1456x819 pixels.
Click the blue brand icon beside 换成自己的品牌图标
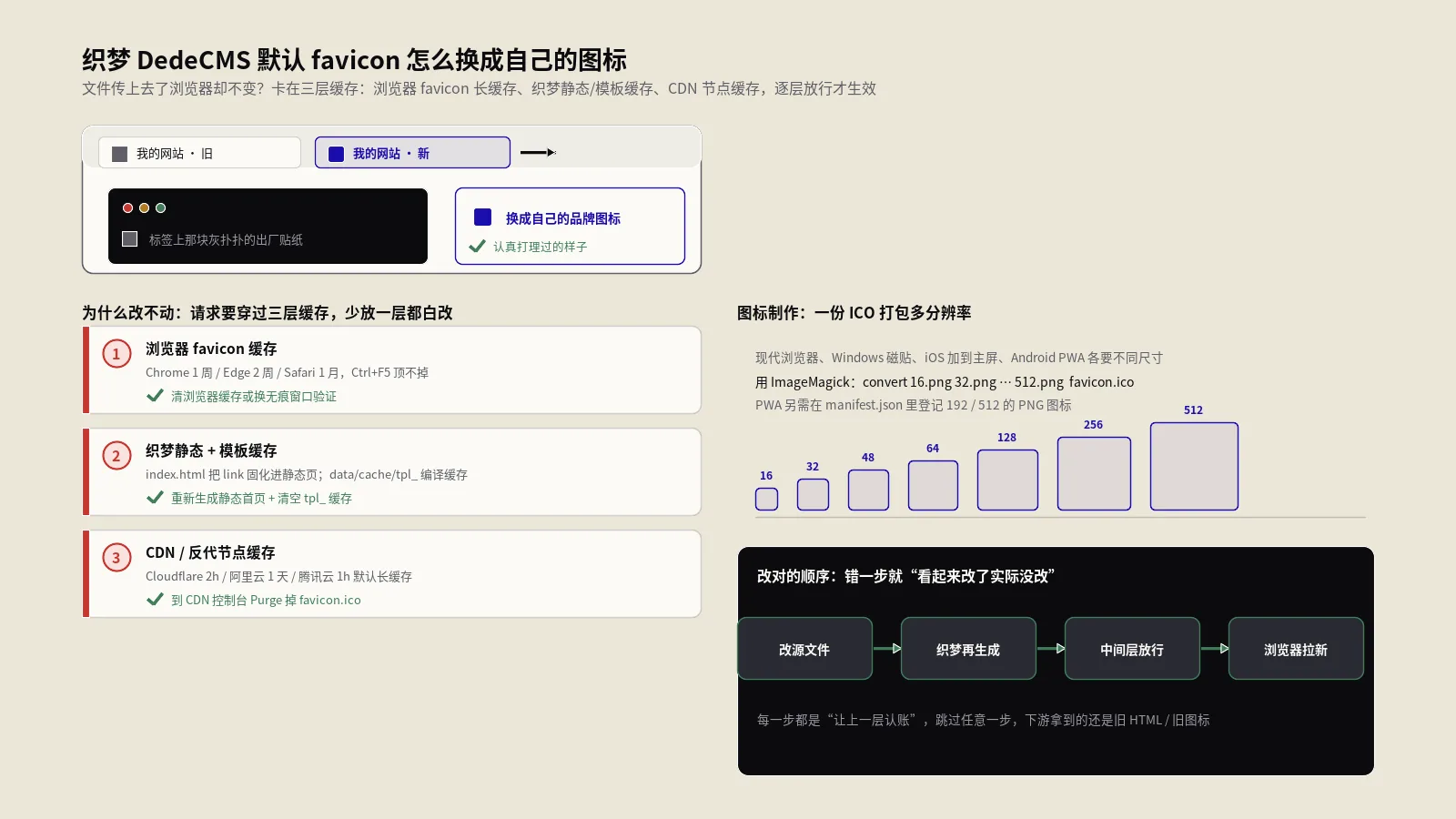coord(482,217)
